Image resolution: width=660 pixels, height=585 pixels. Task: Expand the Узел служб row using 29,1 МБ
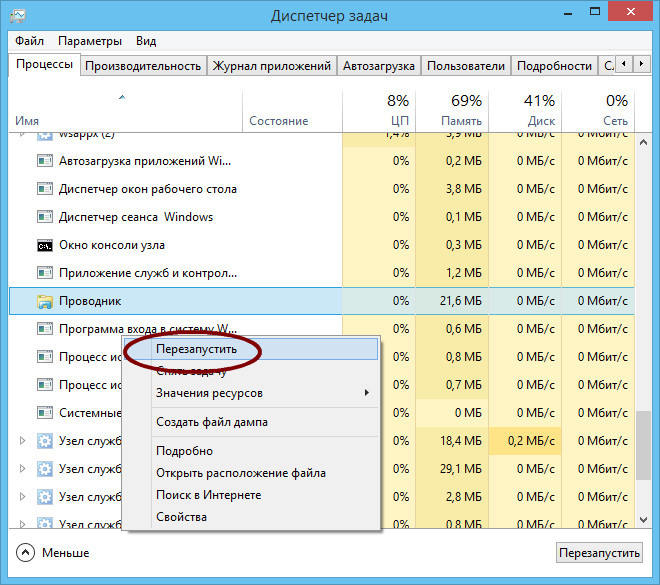click(22, 469)
